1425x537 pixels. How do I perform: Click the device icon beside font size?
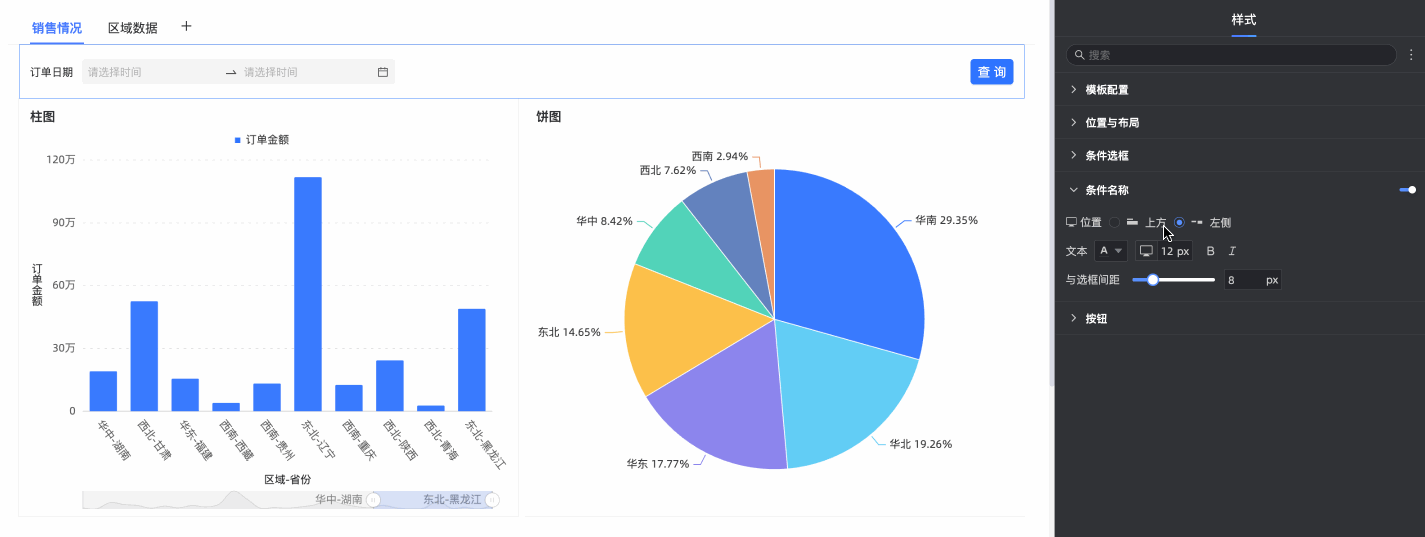[1146, 251]
